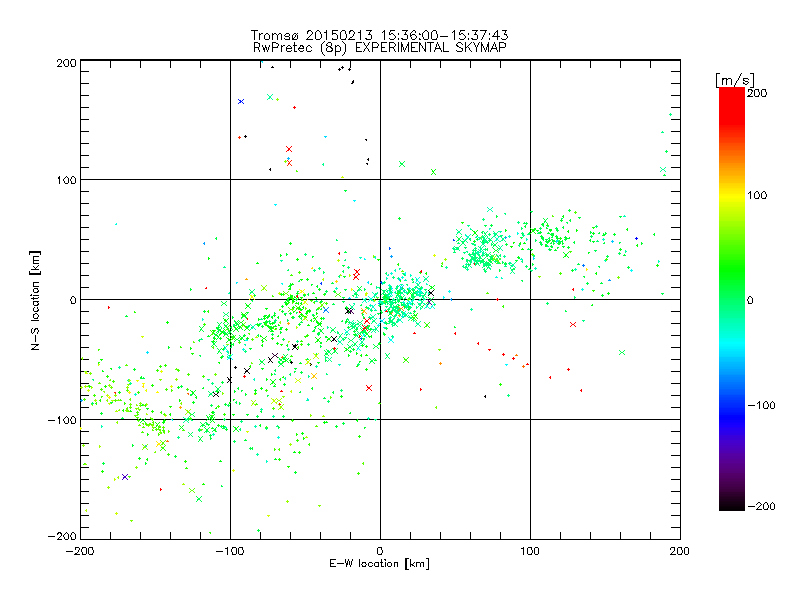
Task: Click the x-axis '0' tick label
Action: pyautogui.click(x=380, y=551)
